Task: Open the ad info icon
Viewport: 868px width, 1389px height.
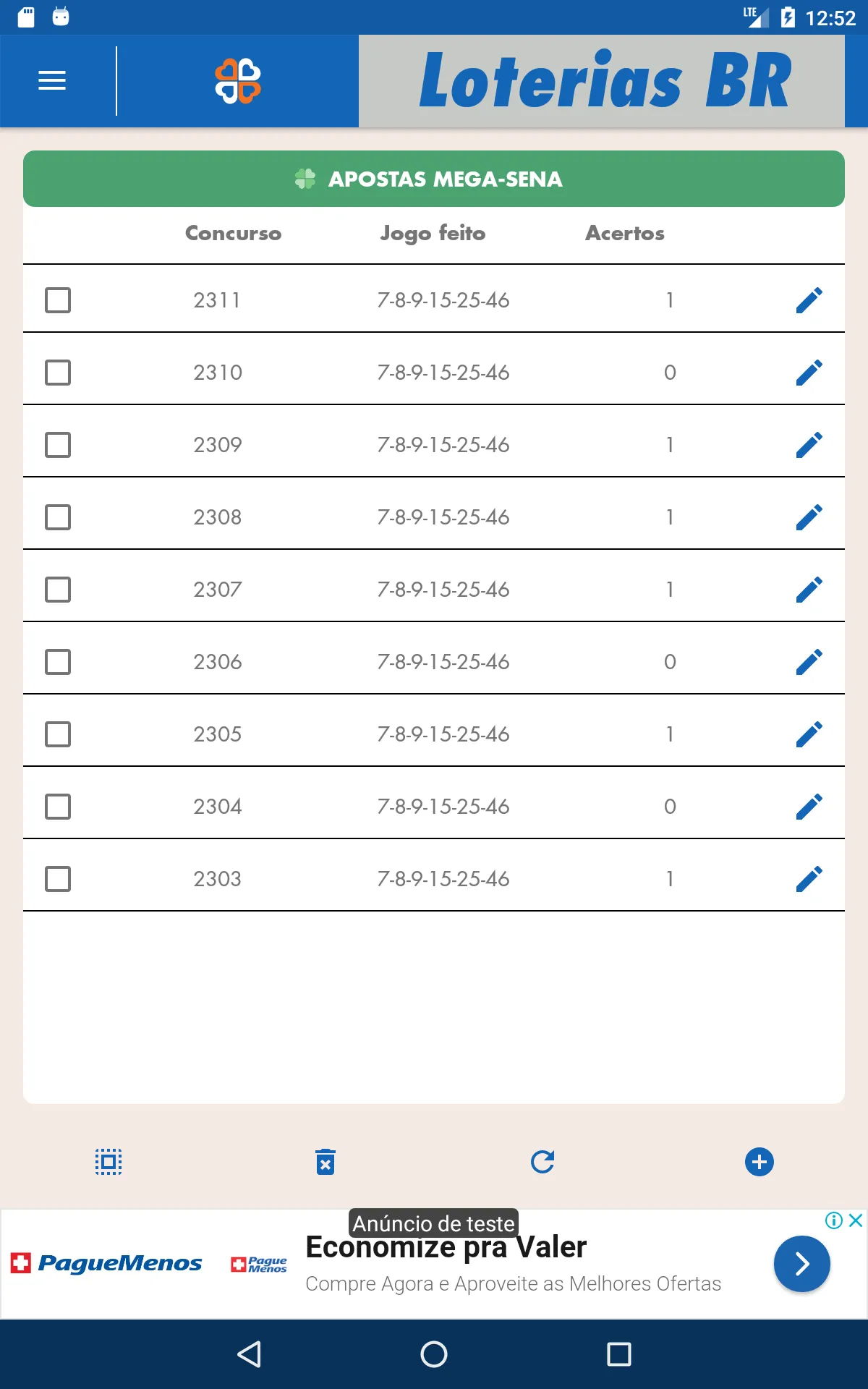Action: [x=834, y=1220]
